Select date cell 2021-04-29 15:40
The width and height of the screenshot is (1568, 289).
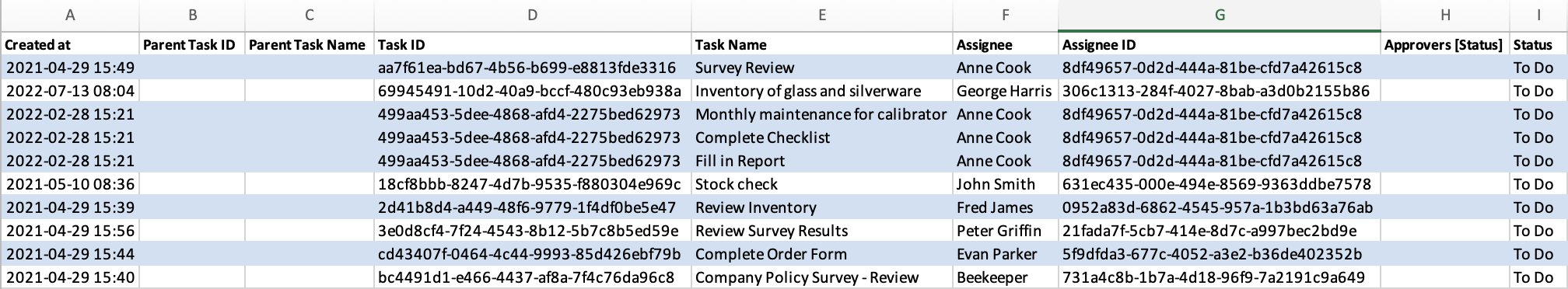71,277
